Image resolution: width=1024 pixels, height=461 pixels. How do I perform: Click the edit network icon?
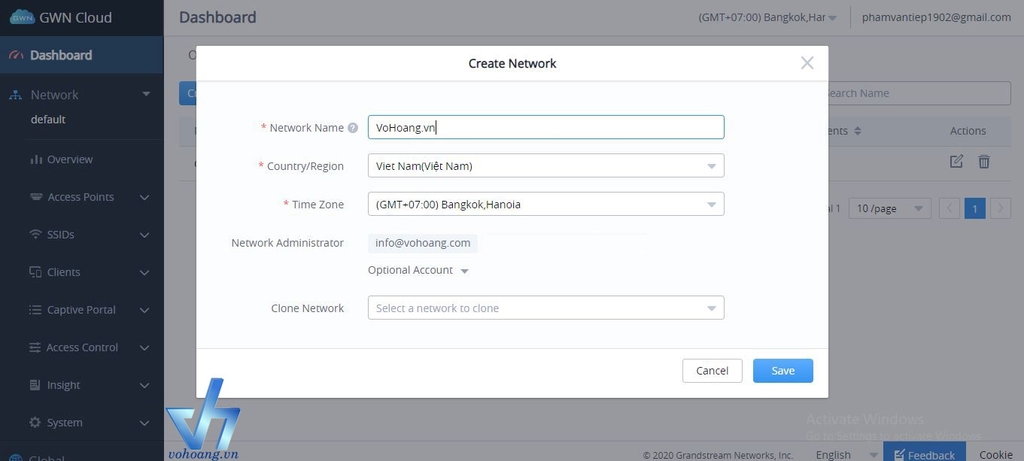point(956,161)
